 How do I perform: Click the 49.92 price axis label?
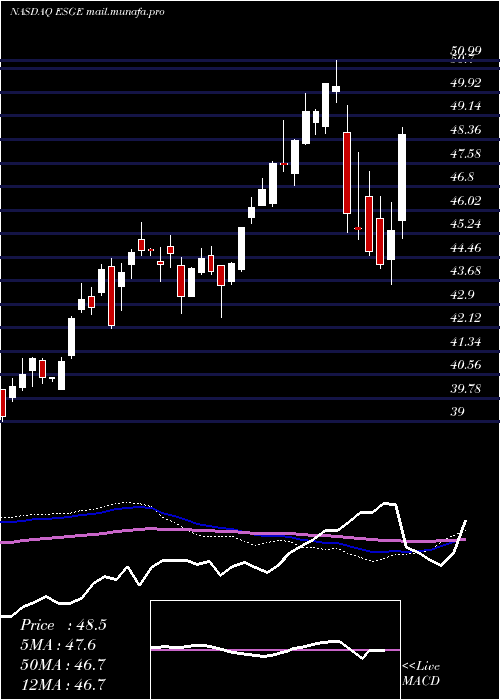coord(466,83)
